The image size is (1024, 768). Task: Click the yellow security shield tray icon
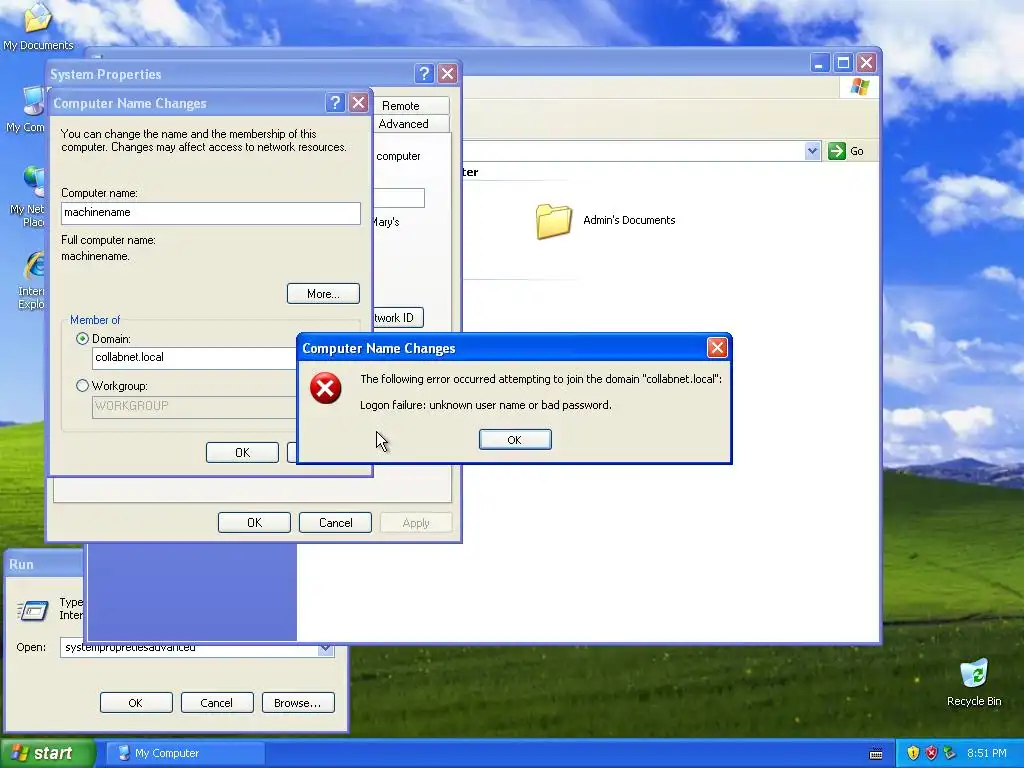(913, 753)
